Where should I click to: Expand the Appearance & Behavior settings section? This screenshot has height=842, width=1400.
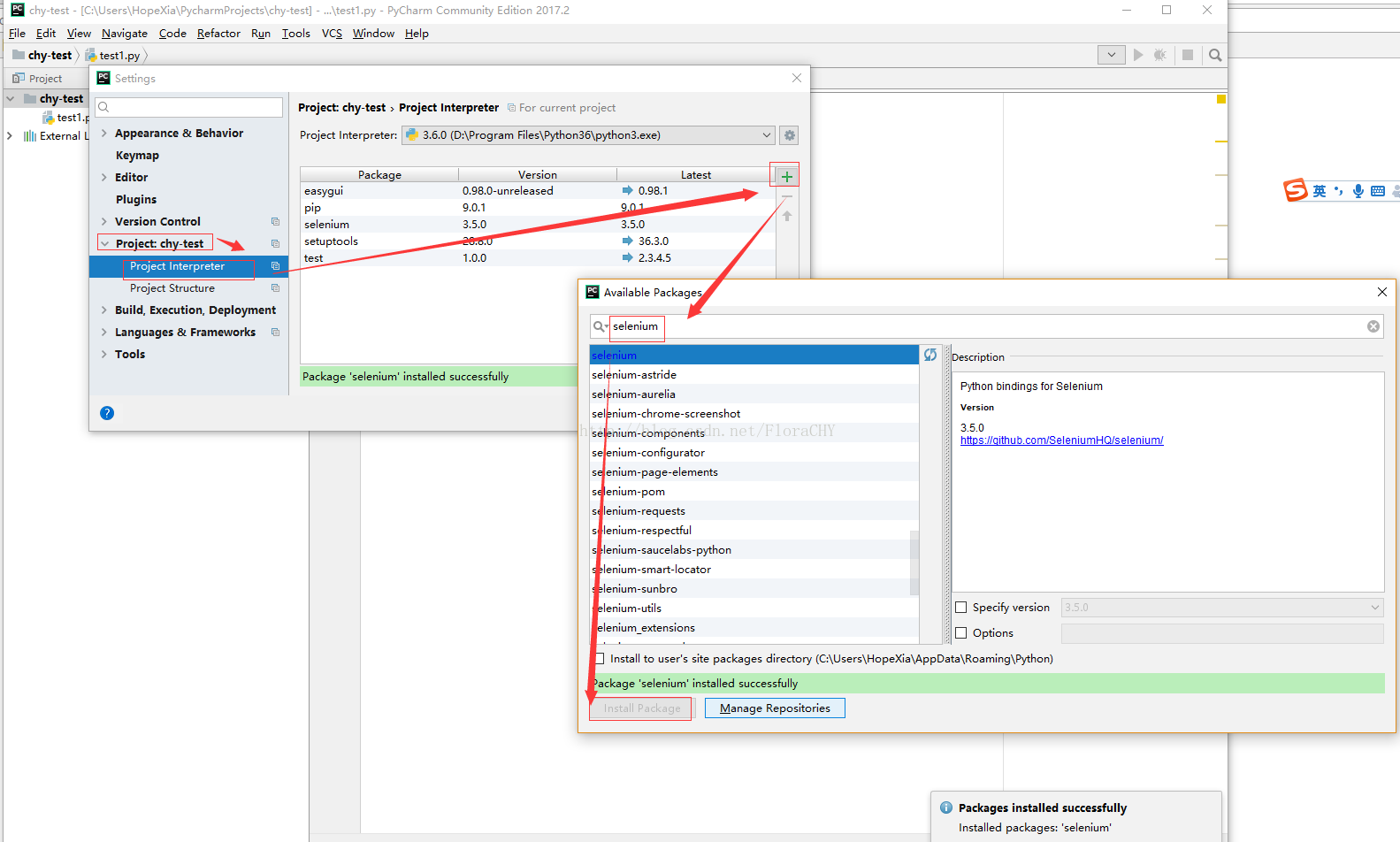pos(104,134)
